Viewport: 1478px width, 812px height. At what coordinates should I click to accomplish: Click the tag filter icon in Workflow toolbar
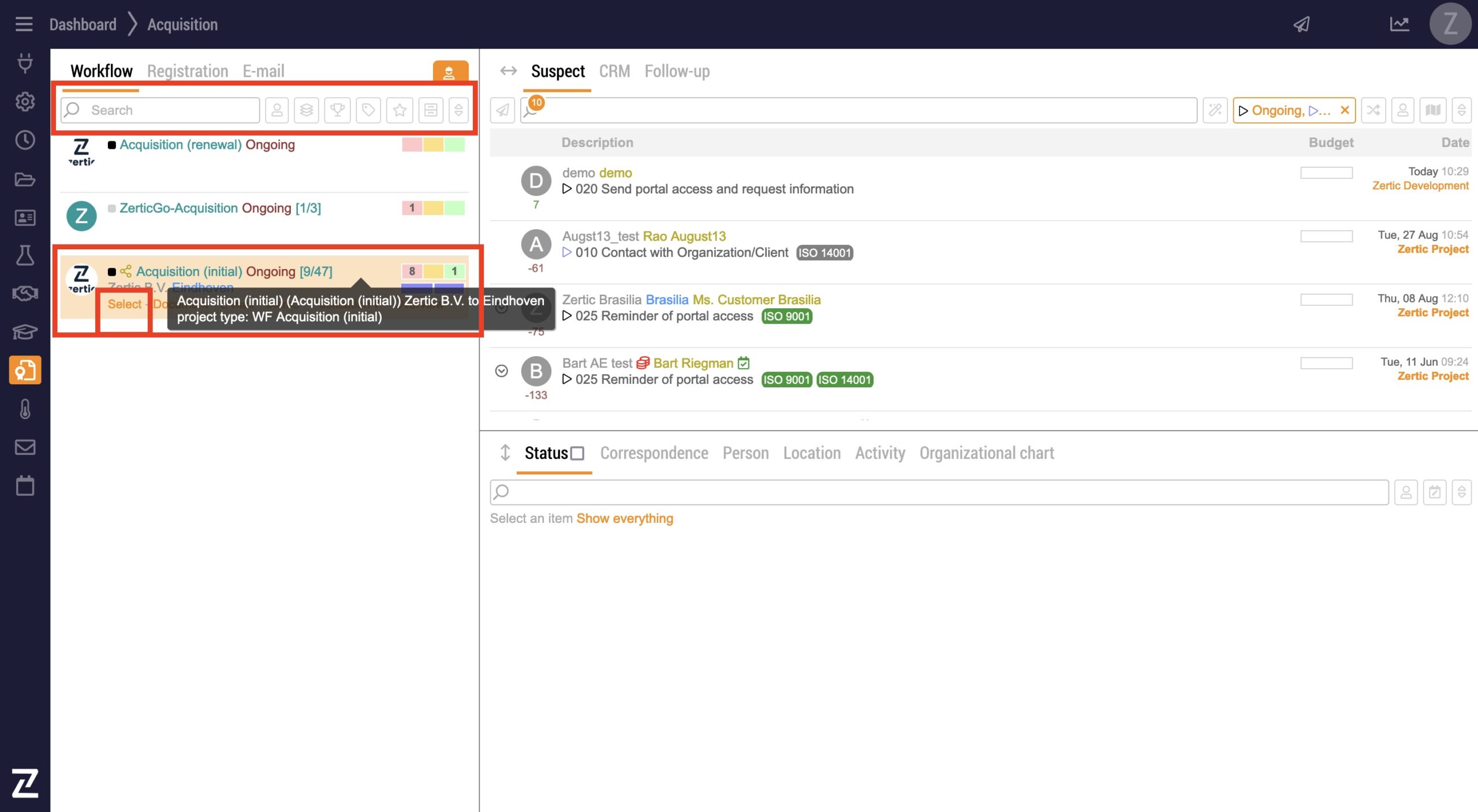pyautogui.click(x=368, y=110)
